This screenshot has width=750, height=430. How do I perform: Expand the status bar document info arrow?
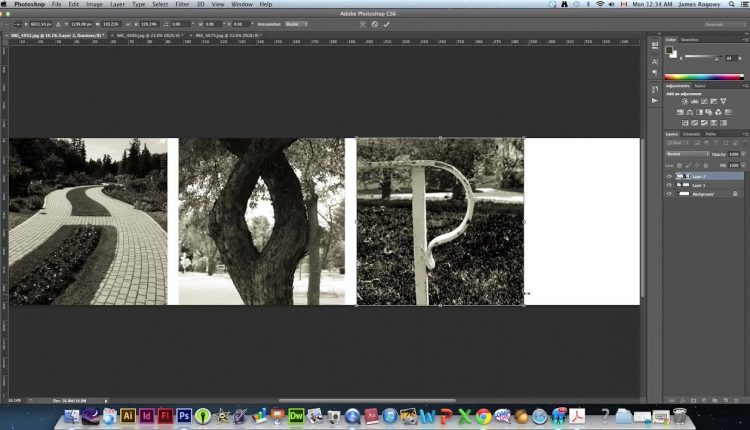(x=106, y=401)
